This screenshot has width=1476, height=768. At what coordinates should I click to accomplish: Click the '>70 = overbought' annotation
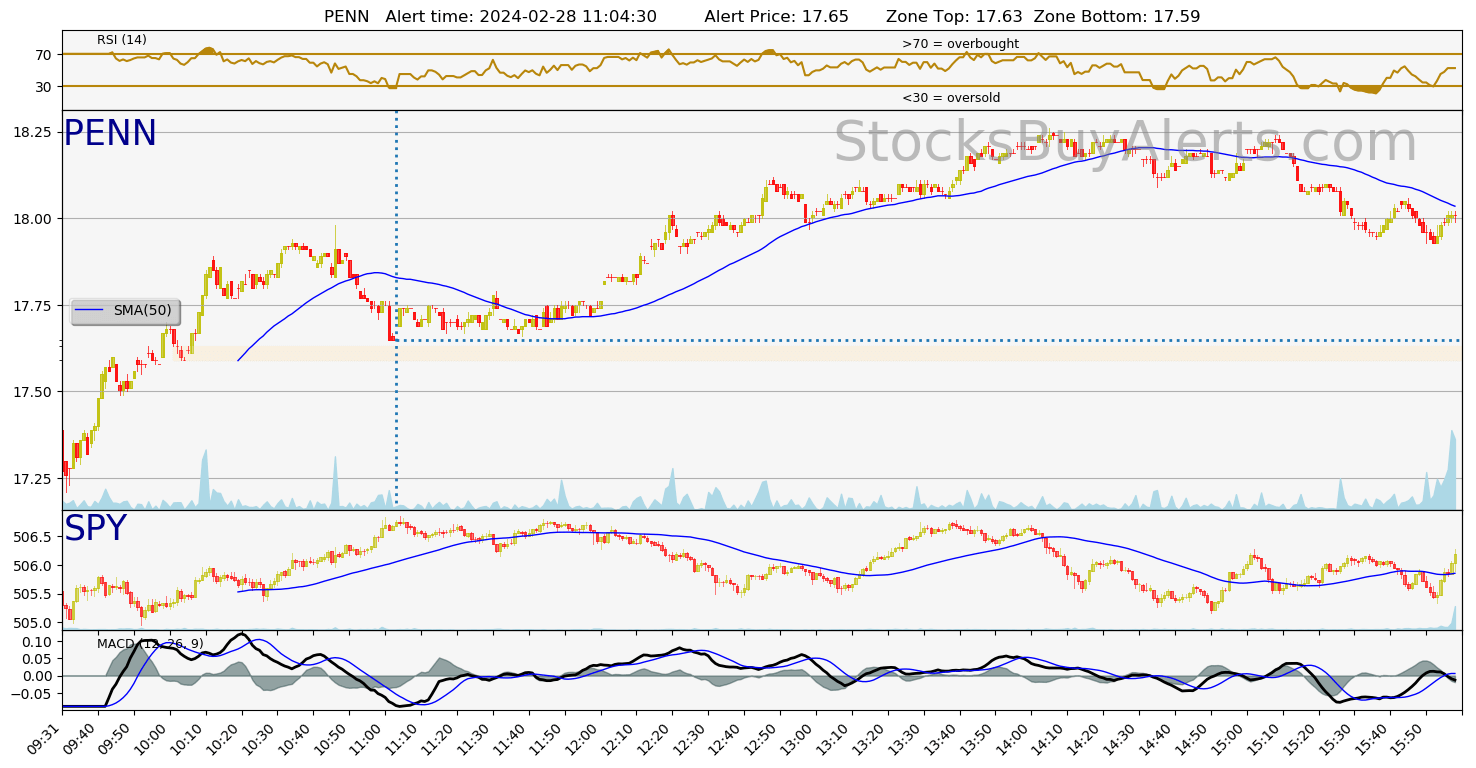click(x=960, y=44)
